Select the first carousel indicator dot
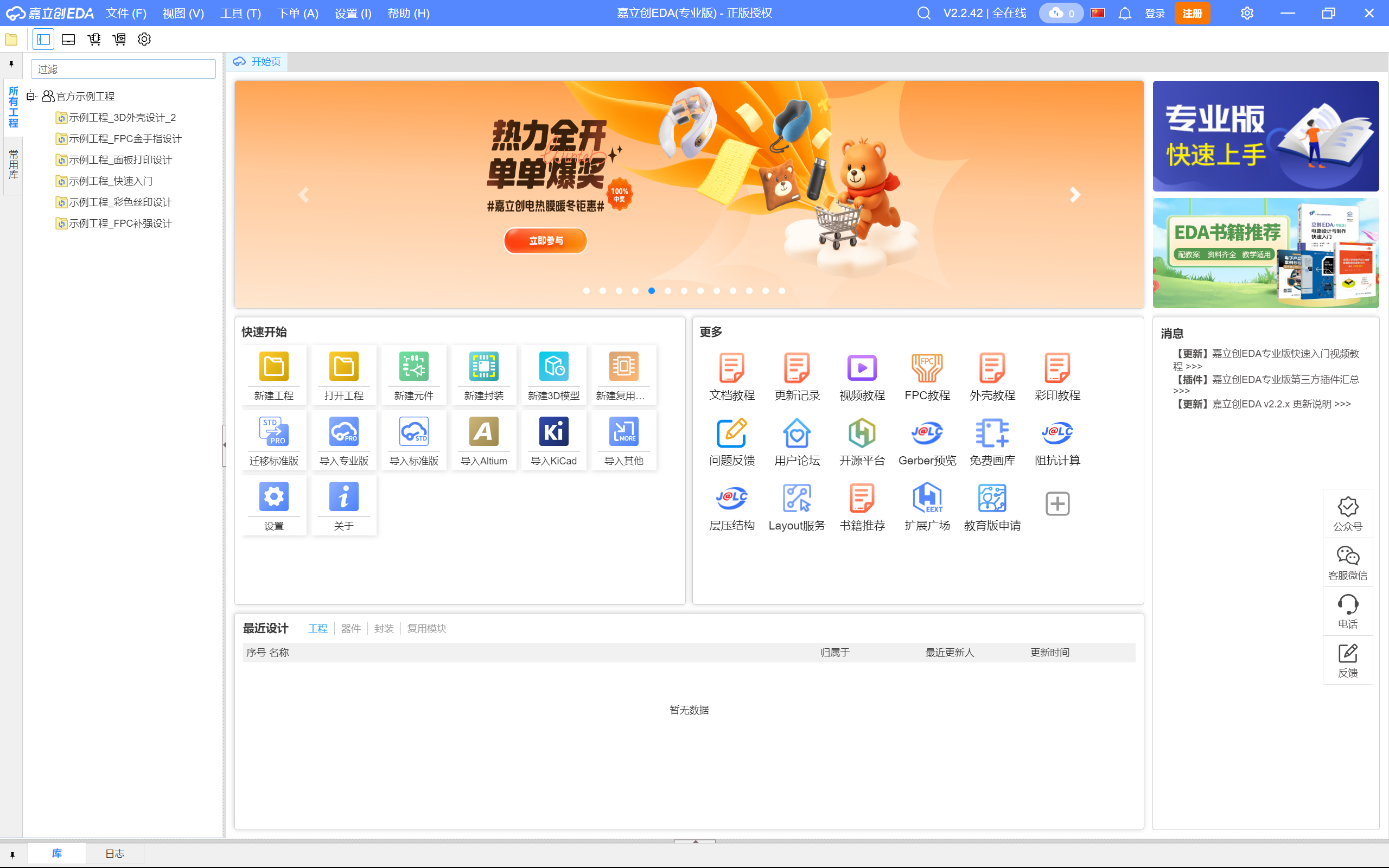The image size is (1389, 868). click(x=587, y=290)
